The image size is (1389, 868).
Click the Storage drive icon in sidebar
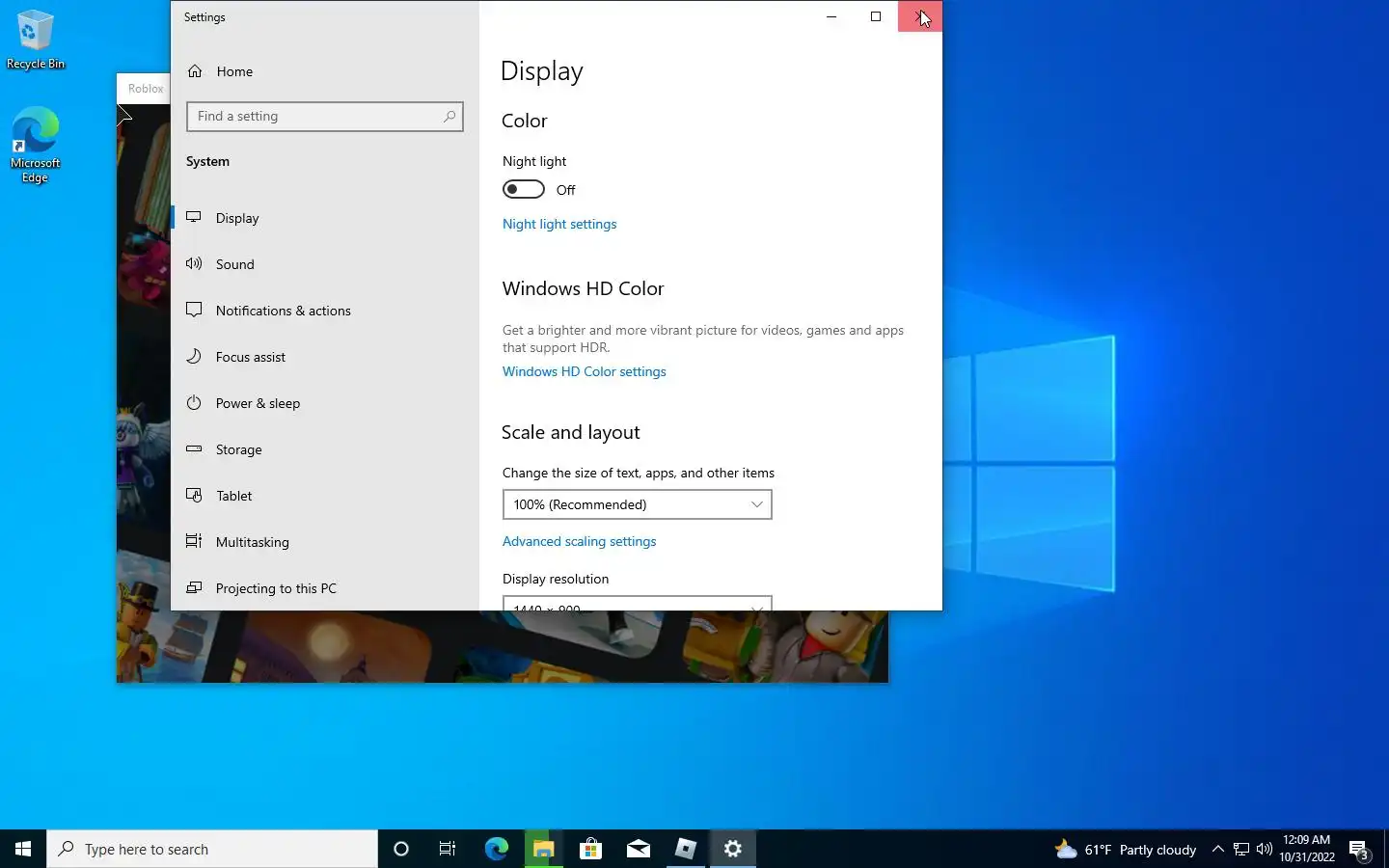(x=194, y=448)
